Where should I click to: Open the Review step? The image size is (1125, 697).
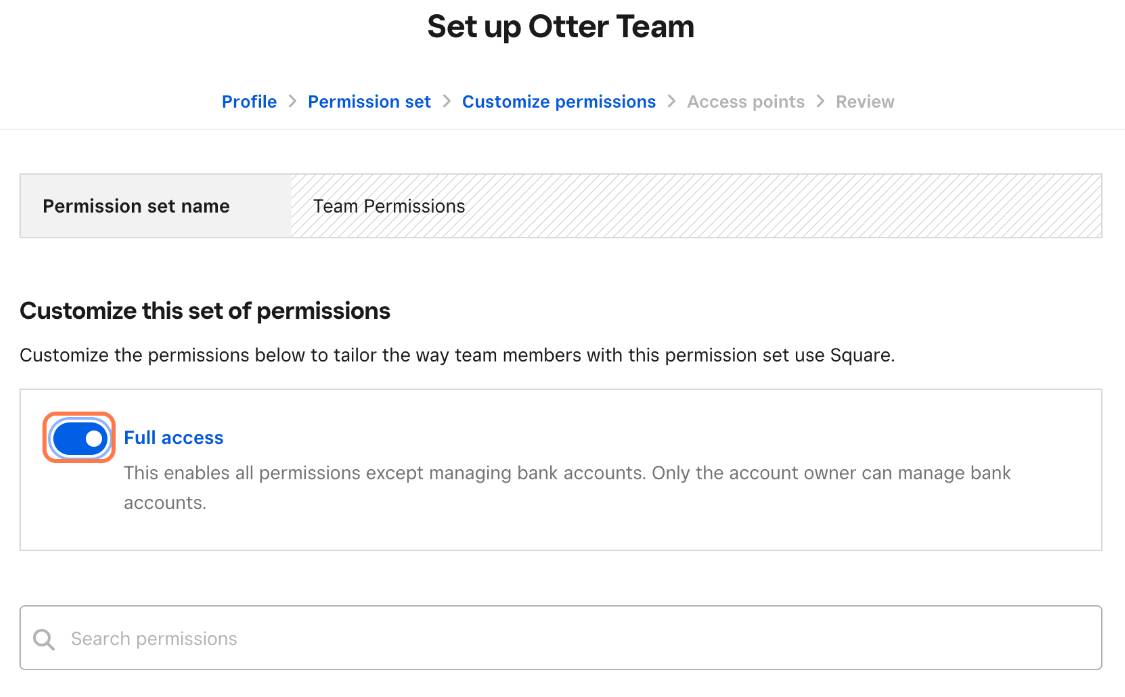pos(865,102)
